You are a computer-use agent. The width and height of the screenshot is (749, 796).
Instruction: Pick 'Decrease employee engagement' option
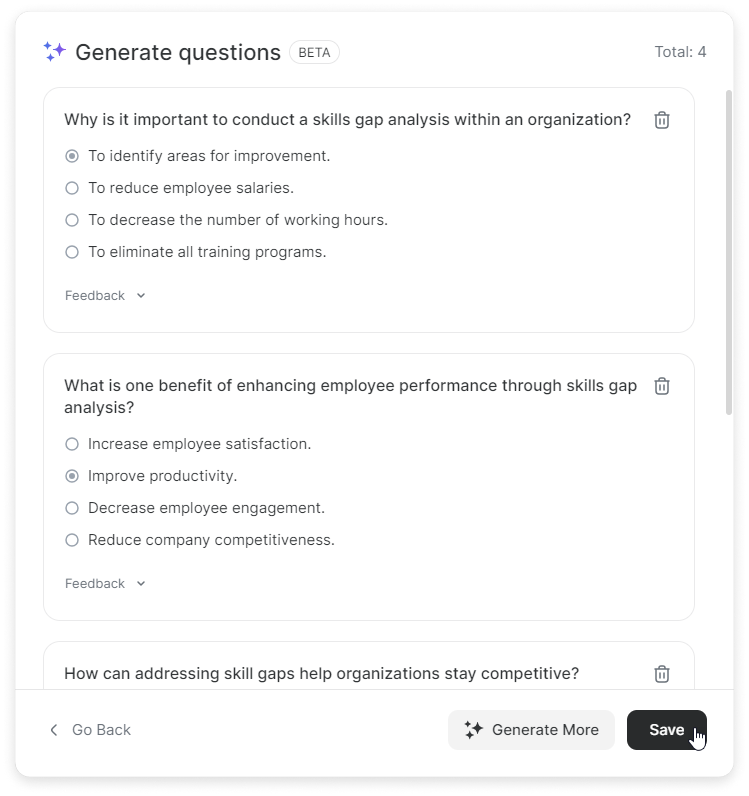(x=72, y=508)
